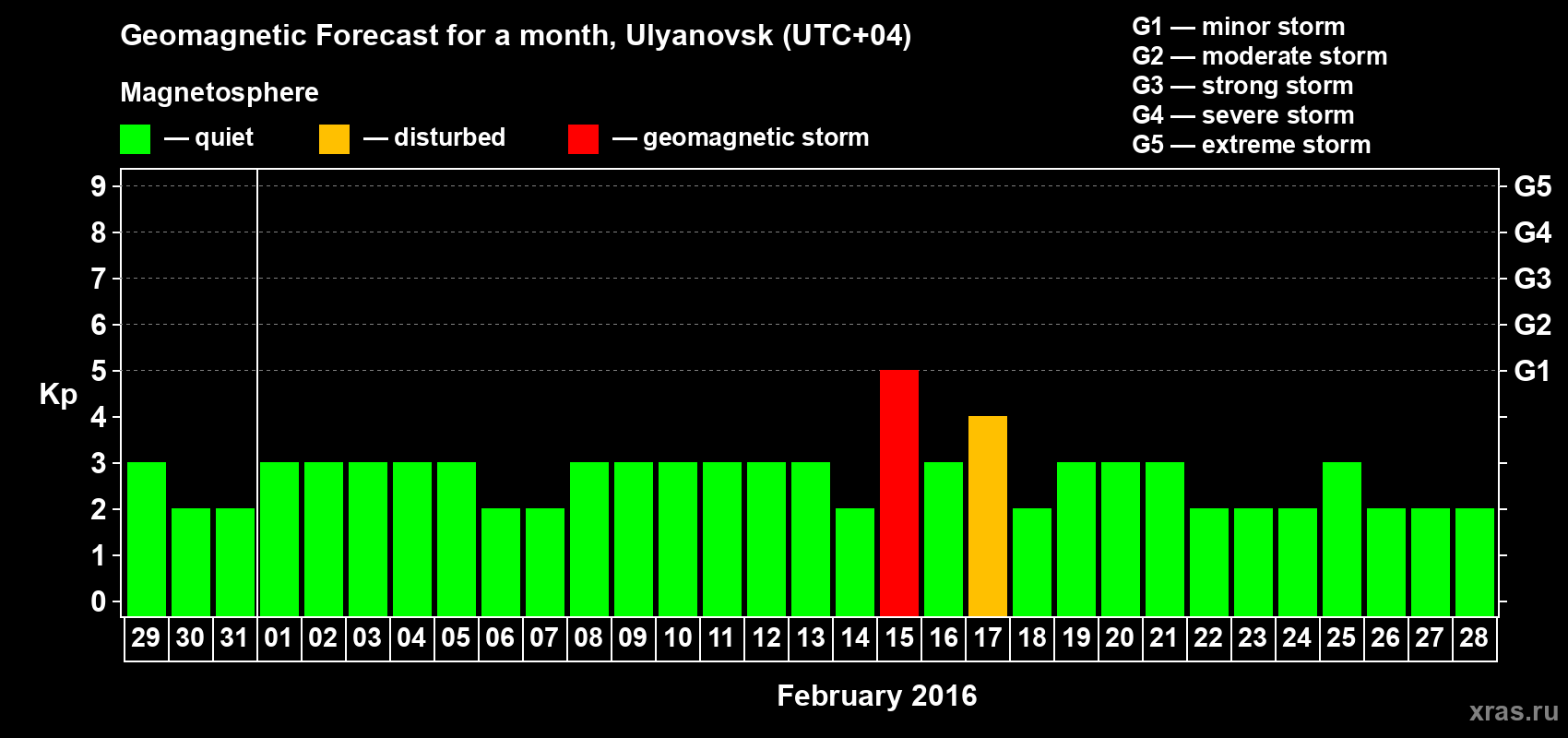Click the 'G1 — minor storm' legend text
The height and width of the screenshot is (738, 1568).
point(1239,27)
